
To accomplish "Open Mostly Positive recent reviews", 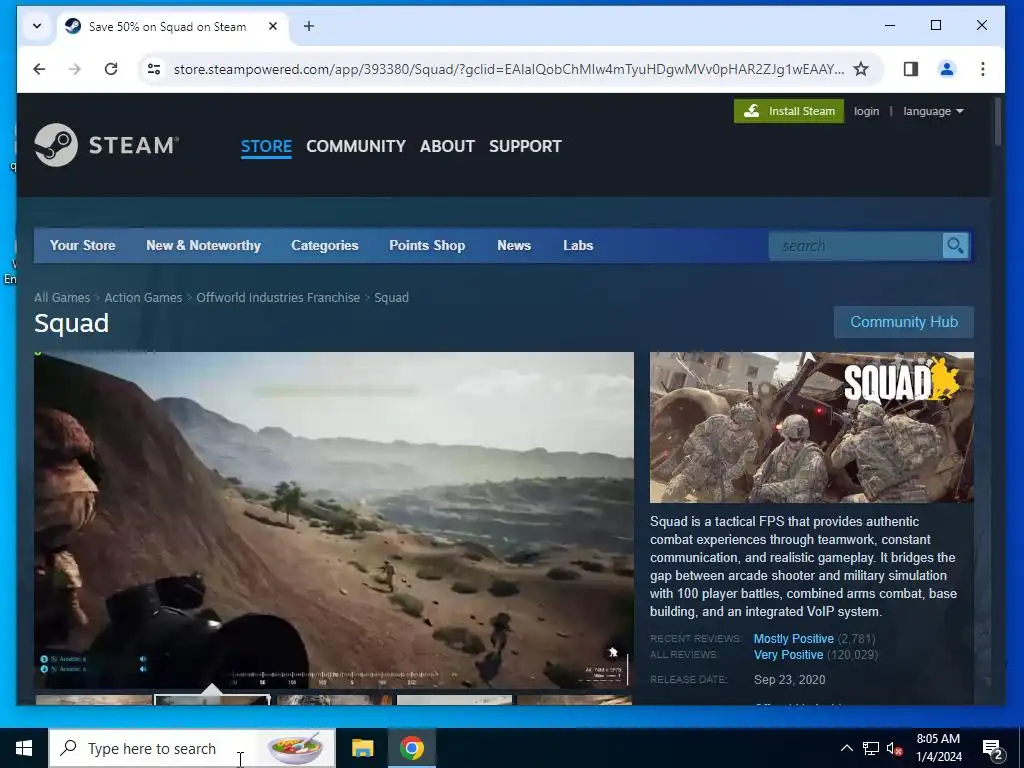I will coord(793,639).
